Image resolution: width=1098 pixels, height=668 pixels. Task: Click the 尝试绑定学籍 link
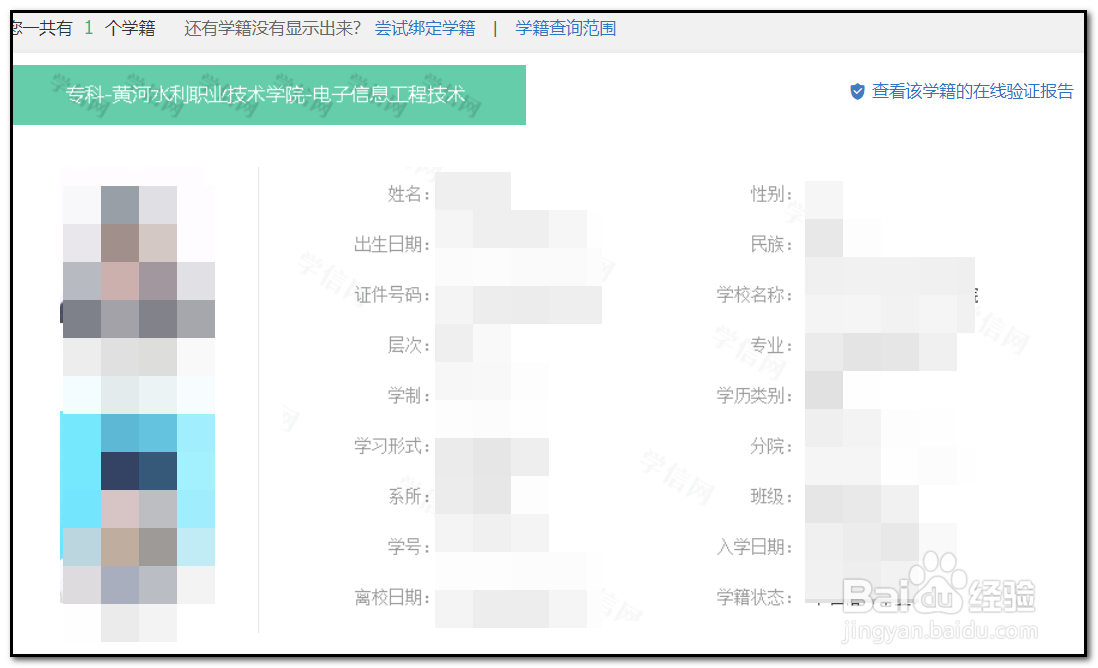tap(424, 28)
